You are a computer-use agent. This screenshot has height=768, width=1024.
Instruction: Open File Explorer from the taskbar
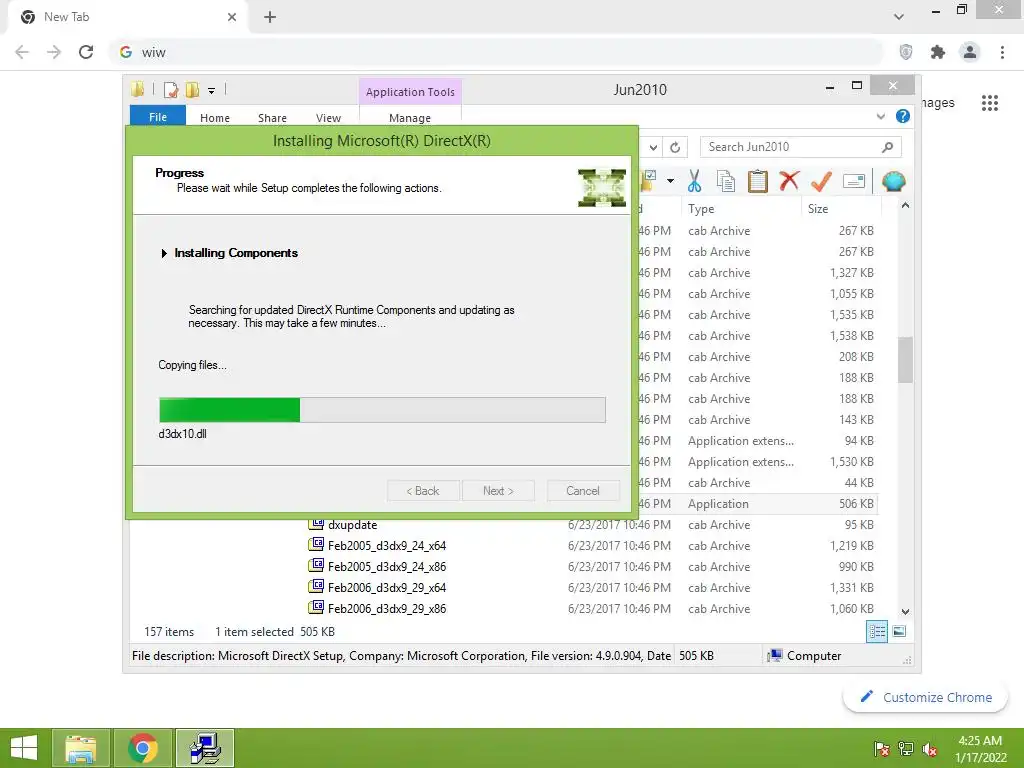(x=81, y=748)
